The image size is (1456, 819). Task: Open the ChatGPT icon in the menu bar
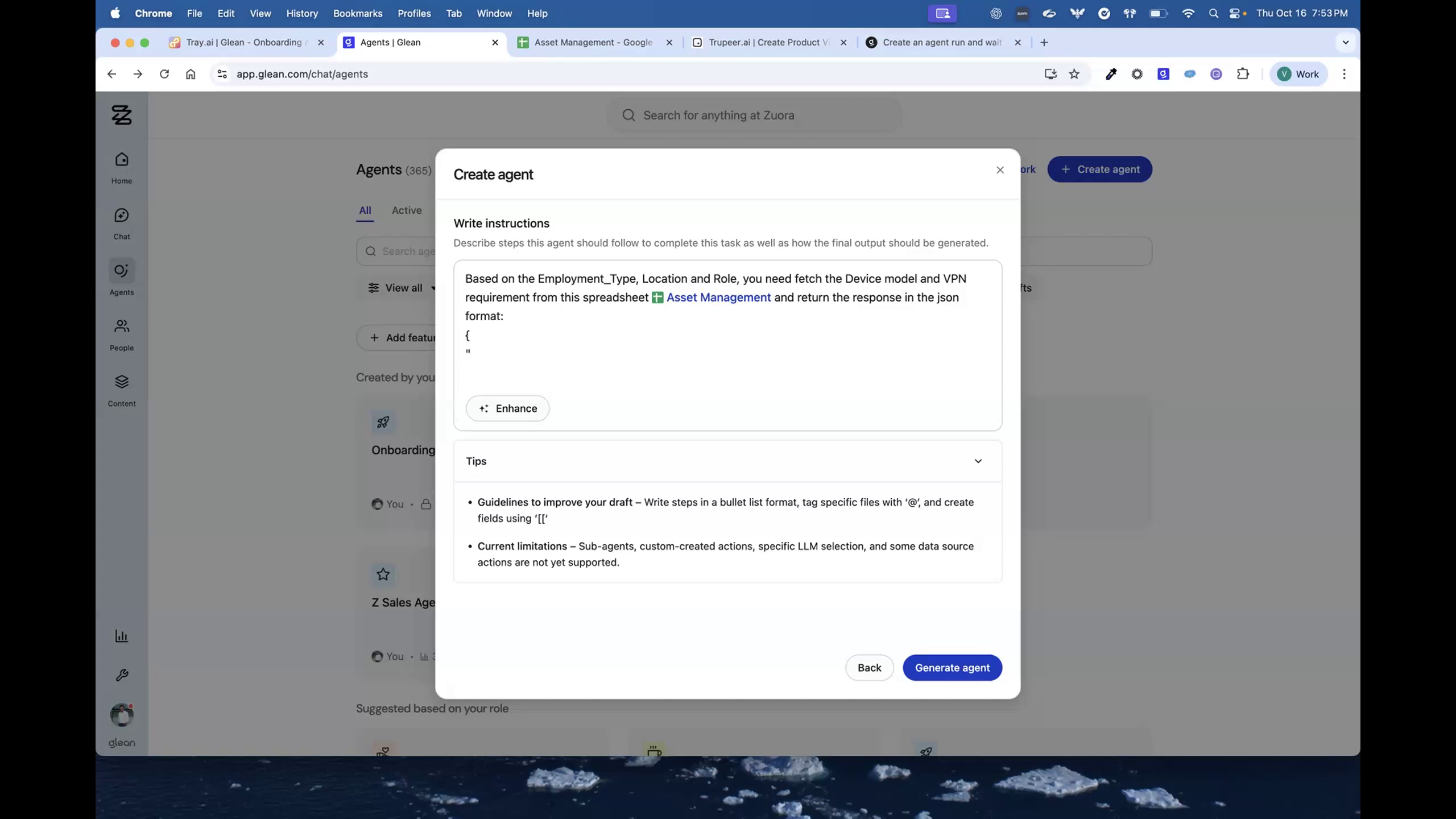click(x=995, y=13)
